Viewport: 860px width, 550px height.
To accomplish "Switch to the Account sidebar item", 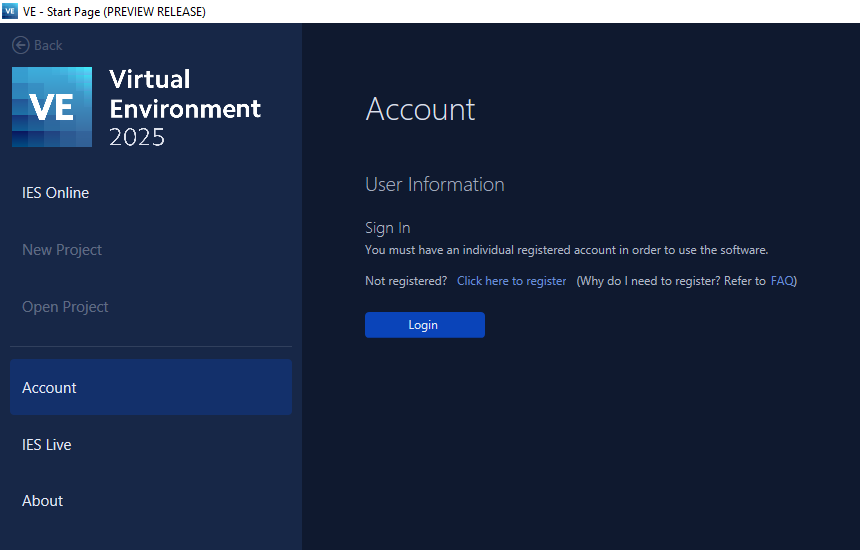I will point(50,388).
